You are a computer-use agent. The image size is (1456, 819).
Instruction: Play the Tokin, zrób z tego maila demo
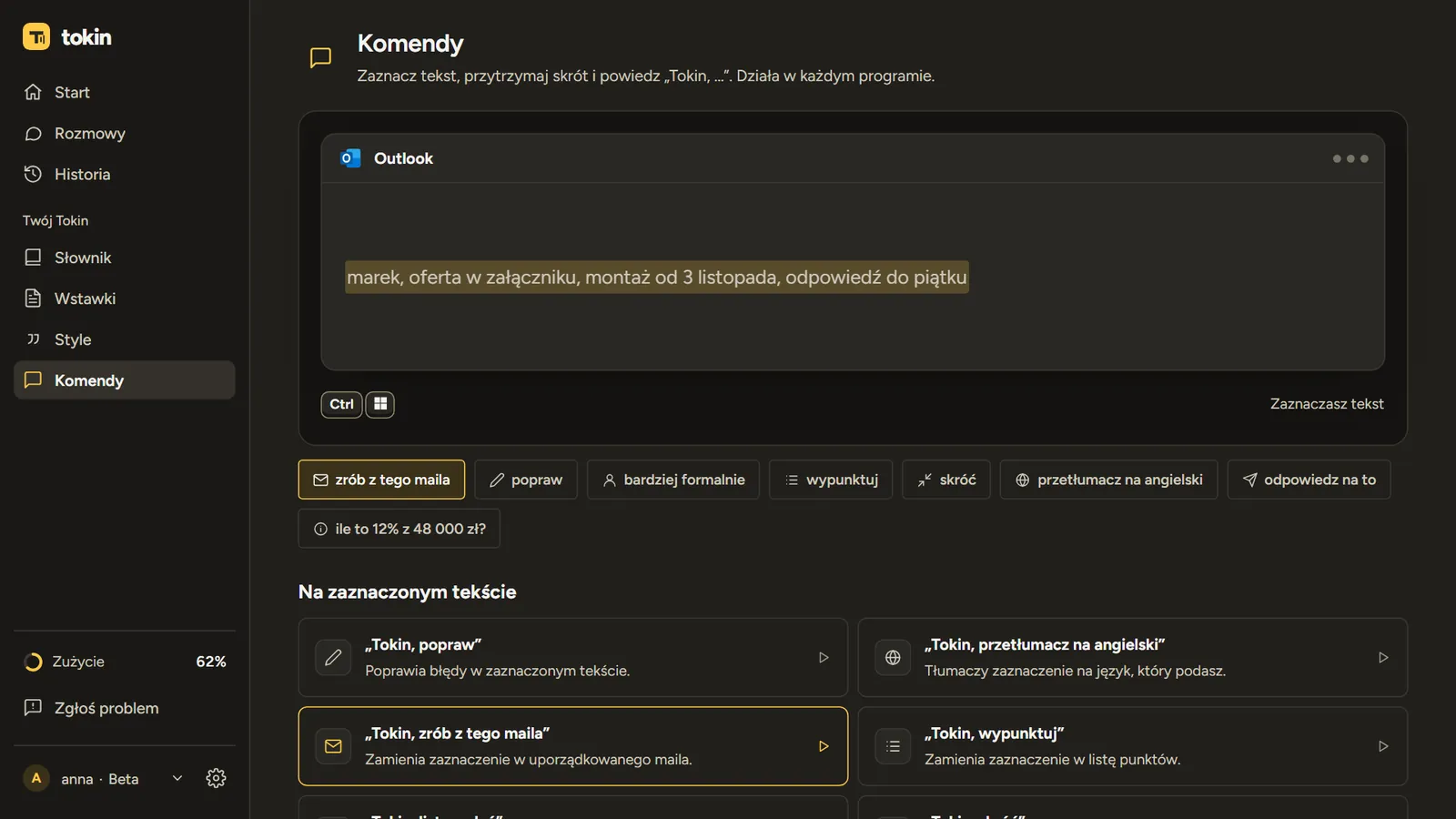824,746
